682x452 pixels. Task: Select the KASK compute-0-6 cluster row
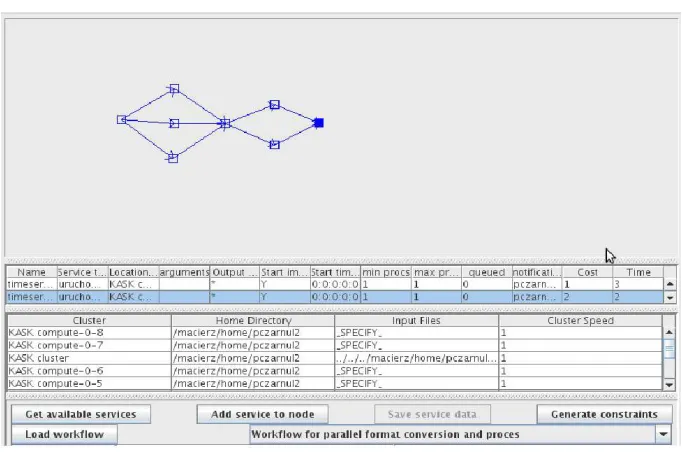[335, 371]
